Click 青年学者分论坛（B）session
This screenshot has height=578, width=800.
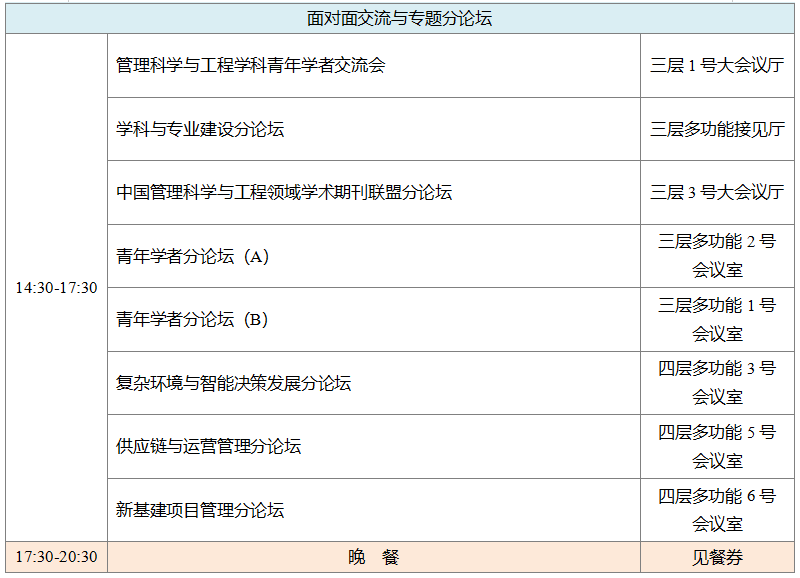point(193,320)
